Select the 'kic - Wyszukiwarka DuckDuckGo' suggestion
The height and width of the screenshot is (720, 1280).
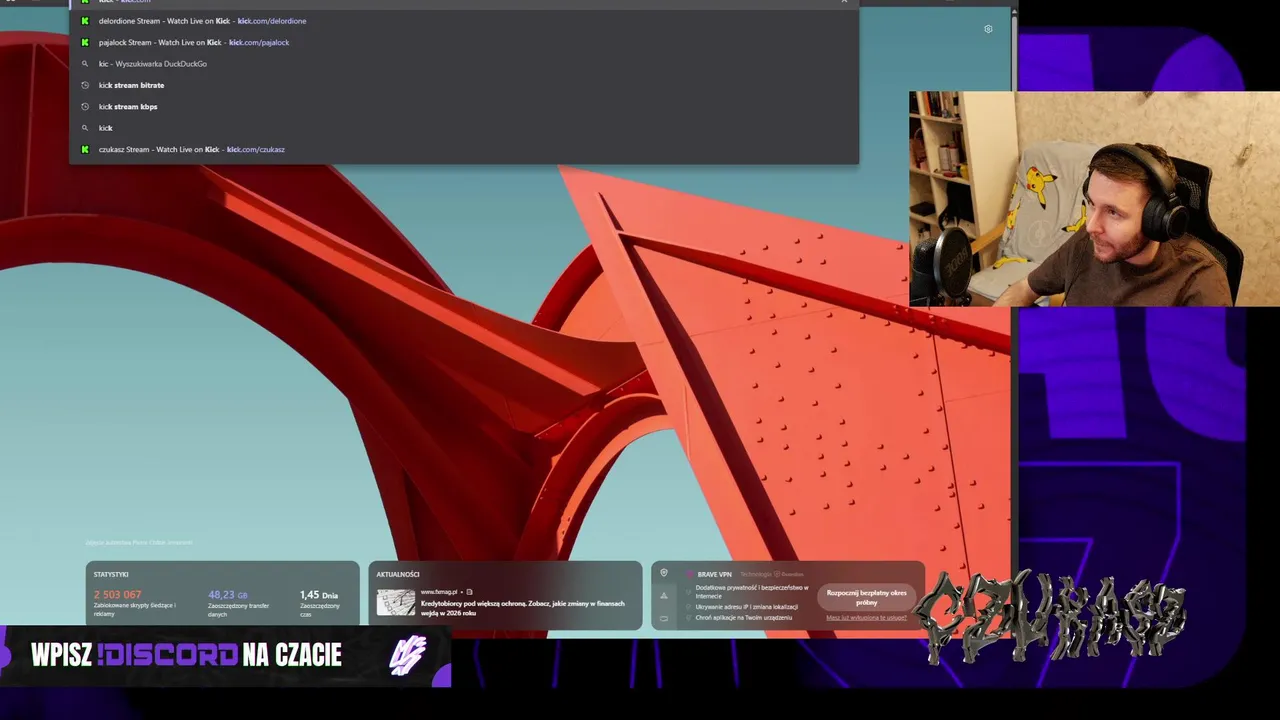pyautogui.click(x=464, y=64)
